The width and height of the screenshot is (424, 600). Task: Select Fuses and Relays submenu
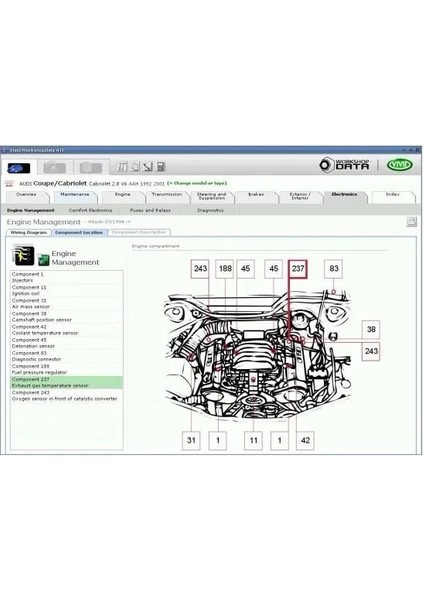(150, 210)
